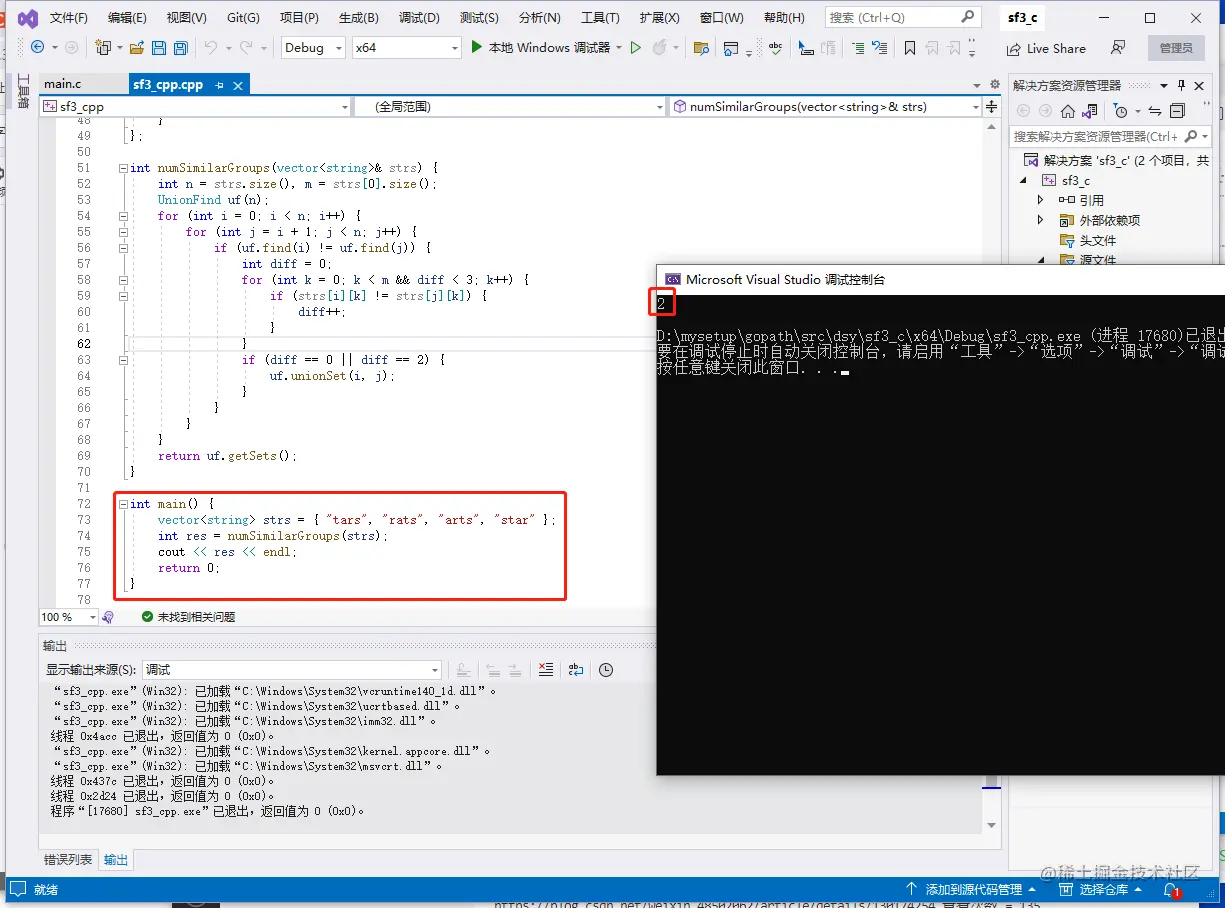
Task: Click the lightbulb quick-action icon beside zoom
Action: point(108,617)
